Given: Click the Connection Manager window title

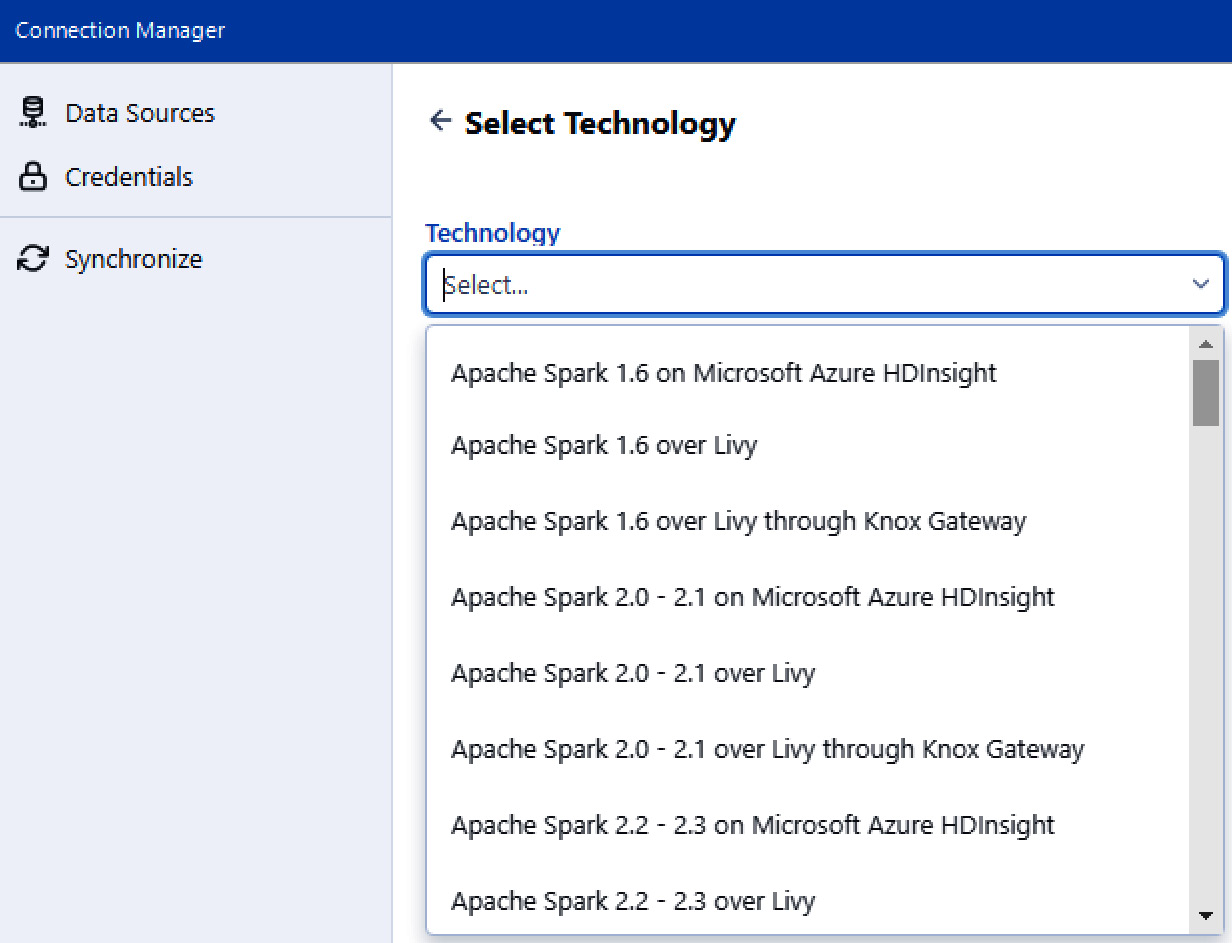Looking at the screenshot, I should pyautogui.click(x=120, y=30).
